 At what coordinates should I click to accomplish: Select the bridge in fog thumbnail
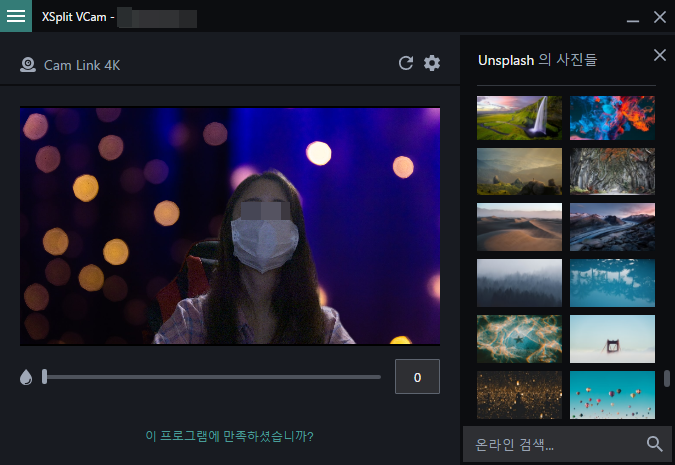(x=612, y=339)
